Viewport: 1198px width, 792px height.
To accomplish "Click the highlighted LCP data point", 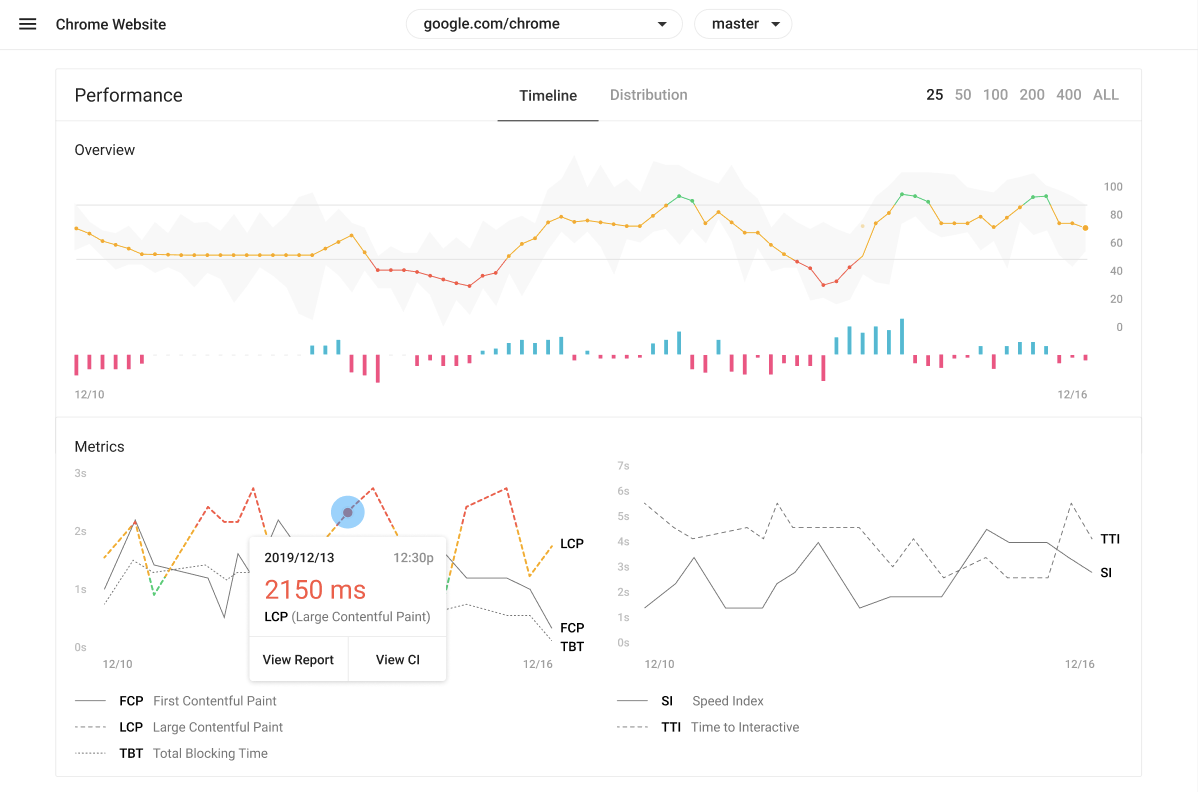I will point(348,512).
